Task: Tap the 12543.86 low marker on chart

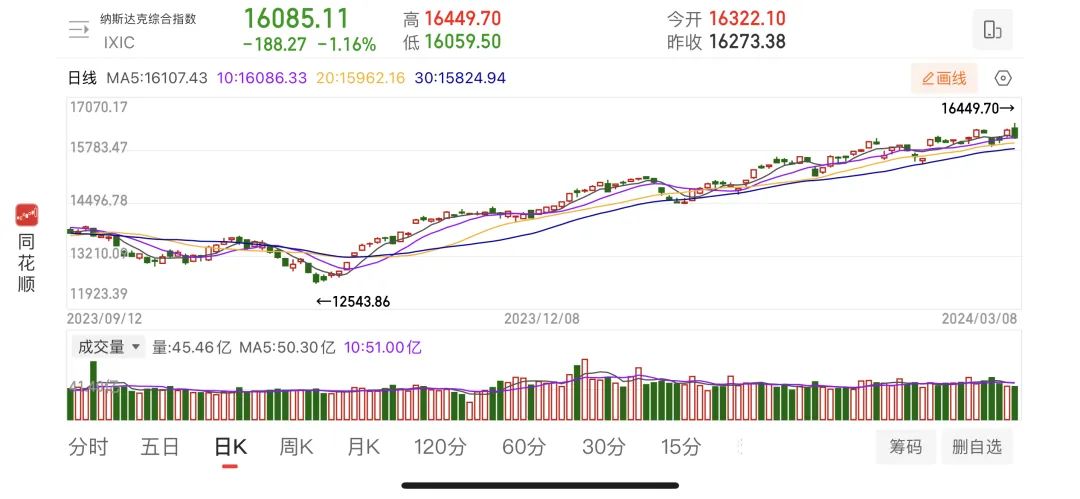Action: 353,301
